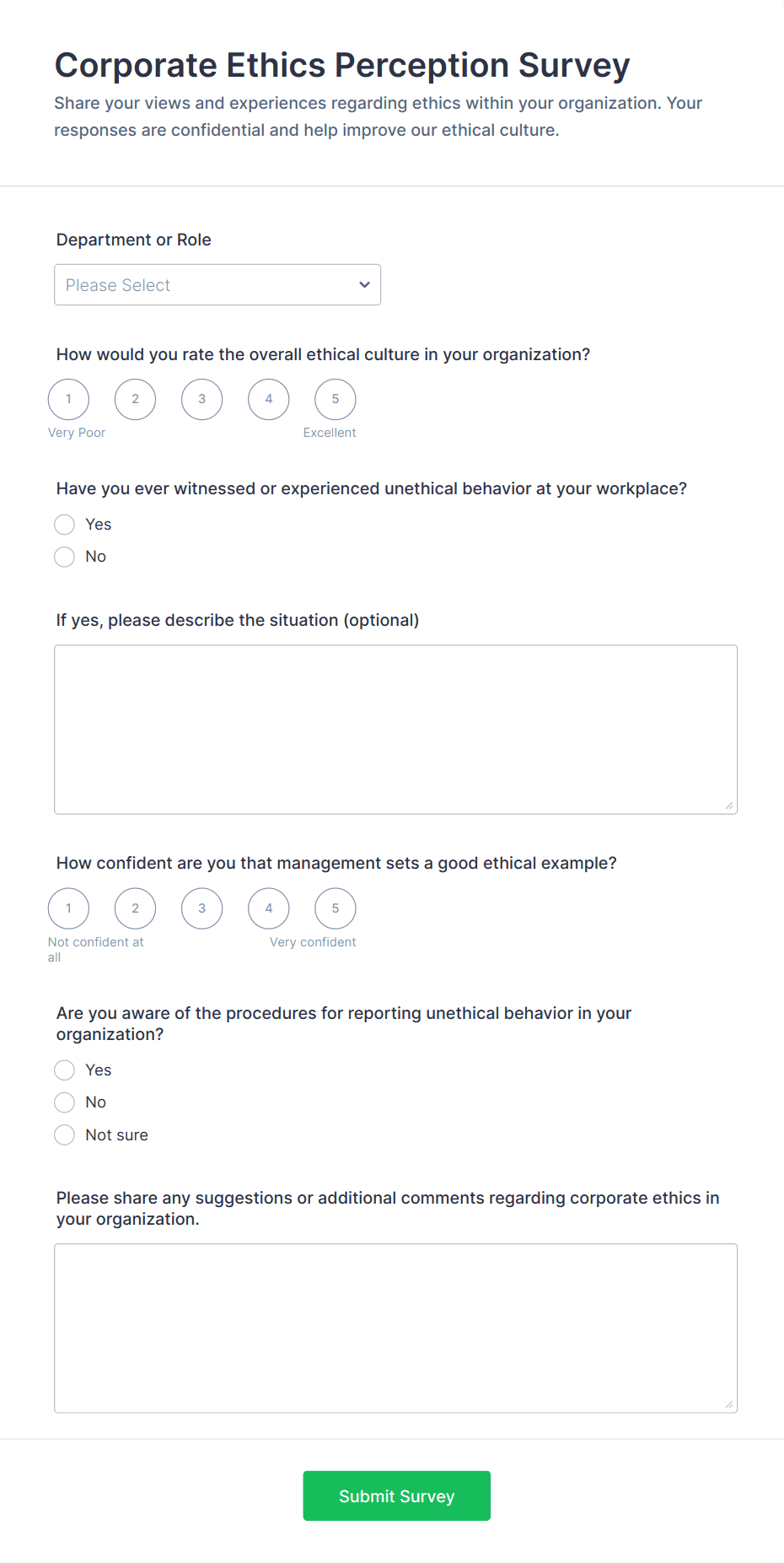Rate overall ethical culture as 2
Image resolution: width=784 pixels, height=1563 pixels.
[135, 399]
